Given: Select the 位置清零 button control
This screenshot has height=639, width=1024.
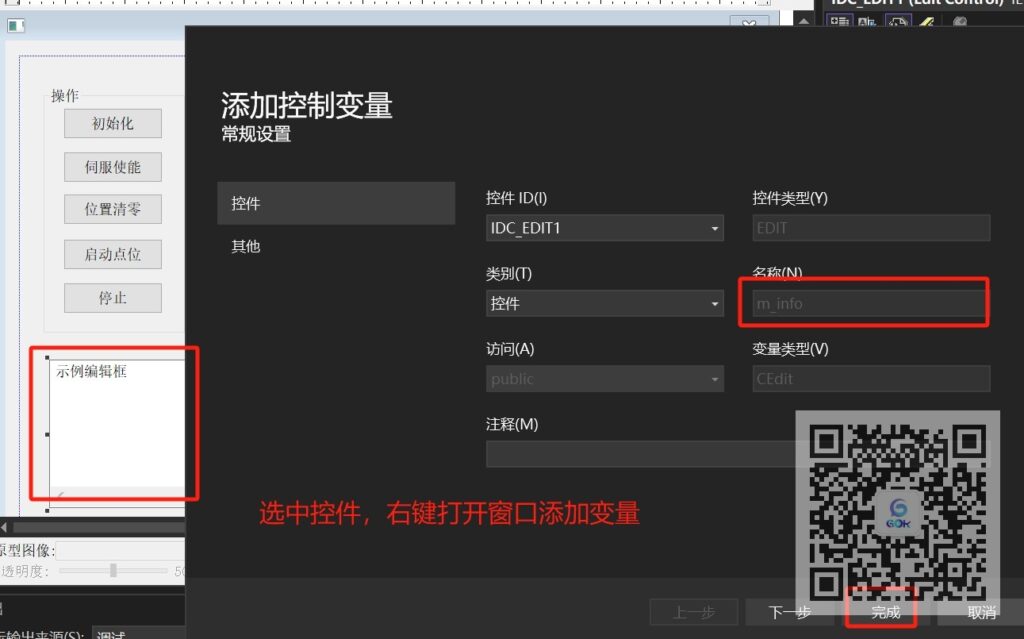Looking at the screenshot, I should [112, 210].
